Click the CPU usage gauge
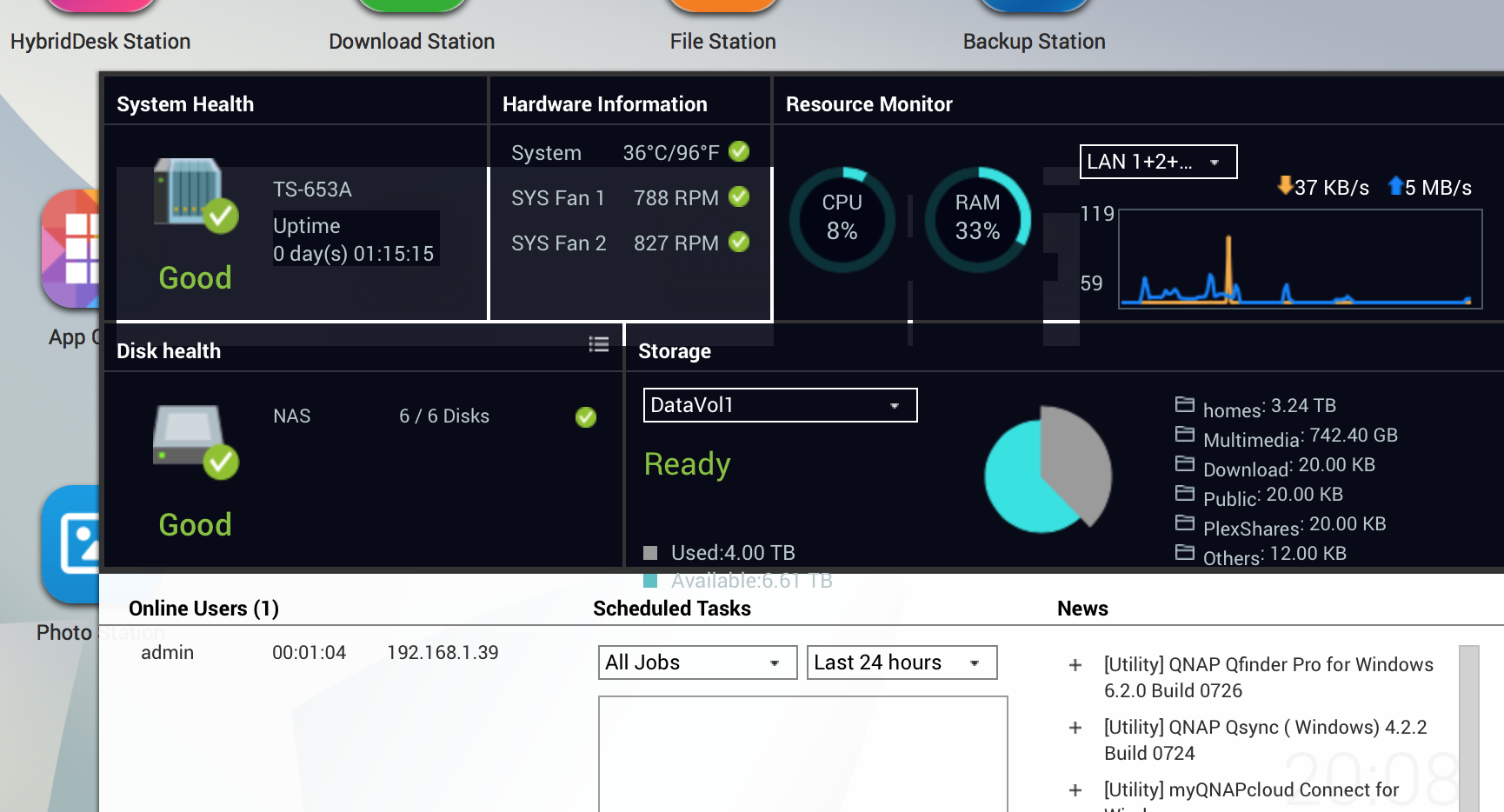Screen dimensions: 1504x812 click(x=842, y=218)
